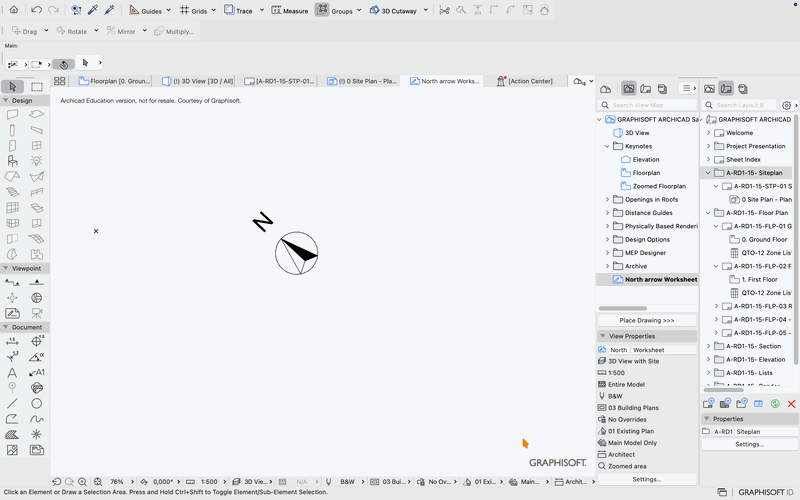Select the Dimension tool
The width and height of the screenshot is (800, 500).
point(12,341)
